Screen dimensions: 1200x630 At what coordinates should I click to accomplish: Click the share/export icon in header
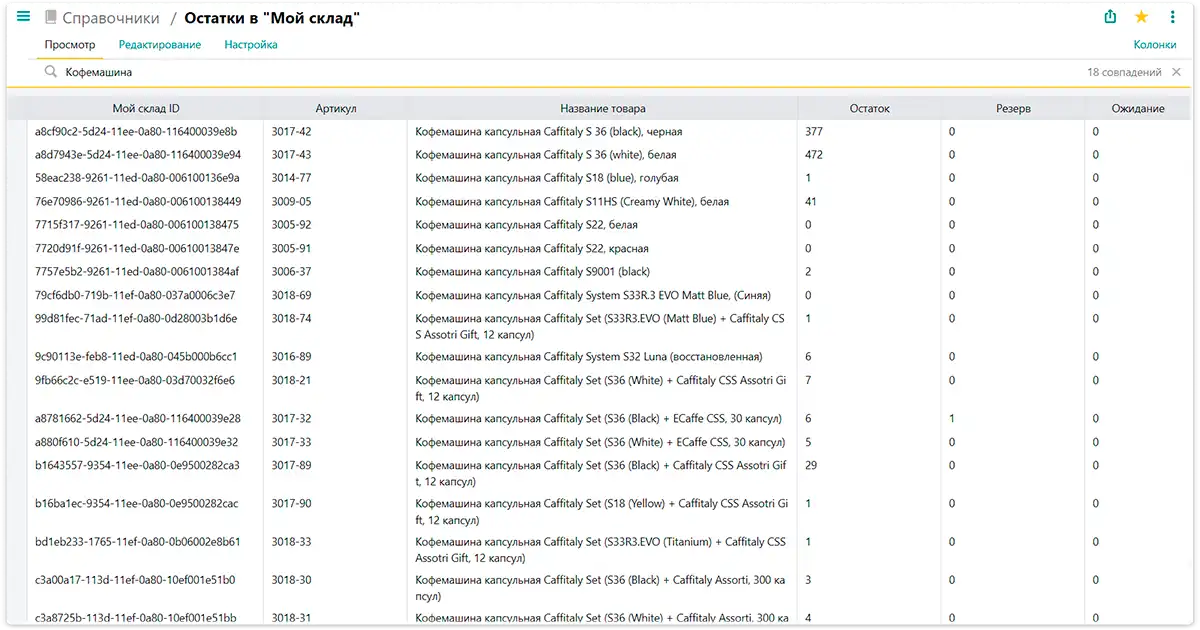[1110, 17]
